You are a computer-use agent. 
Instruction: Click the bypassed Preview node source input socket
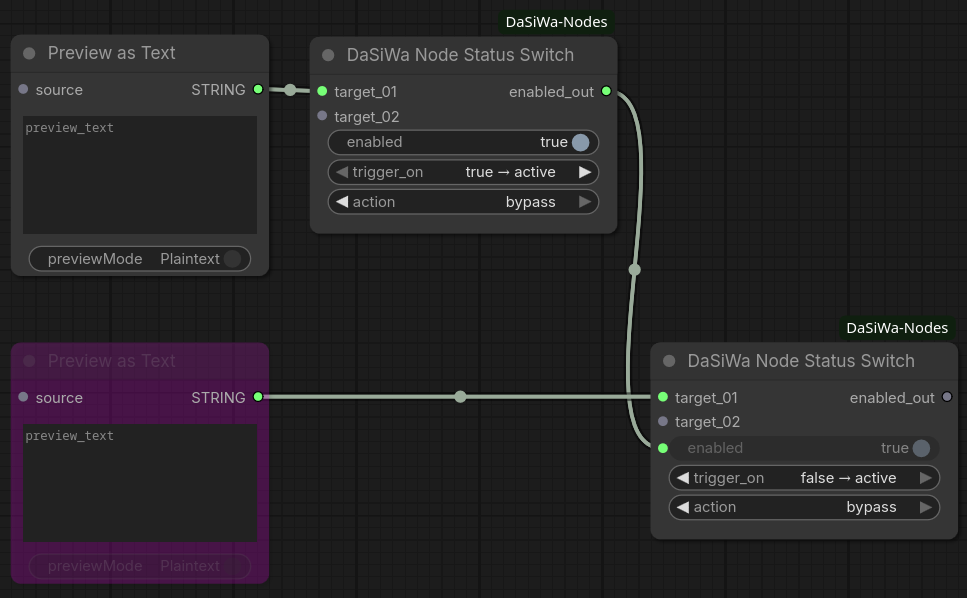(23, 397)
